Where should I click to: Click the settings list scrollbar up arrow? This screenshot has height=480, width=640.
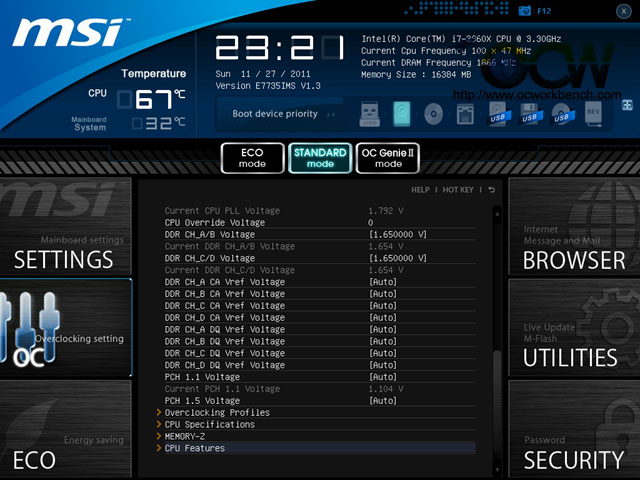(x=497, y=213)
